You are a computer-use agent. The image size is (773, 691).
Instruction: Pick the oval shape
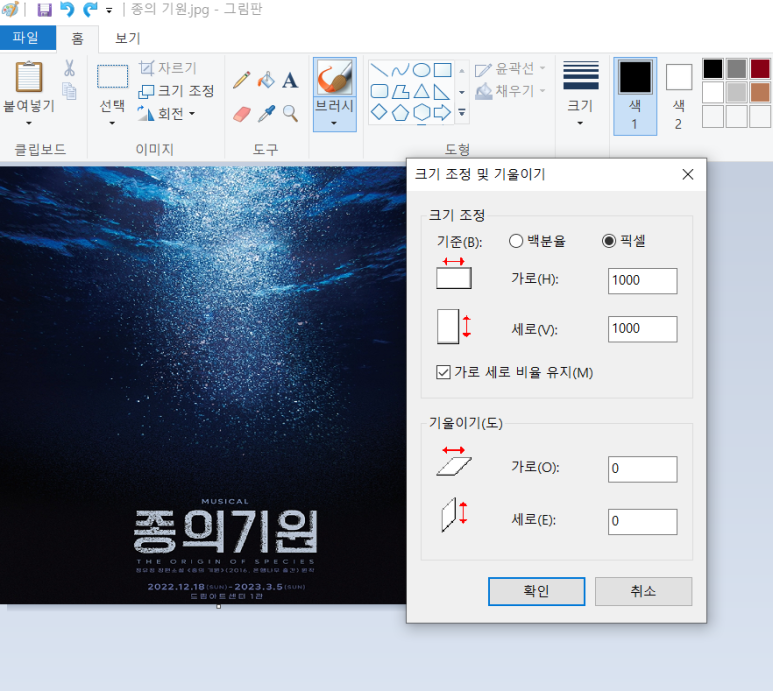[421, 70]
